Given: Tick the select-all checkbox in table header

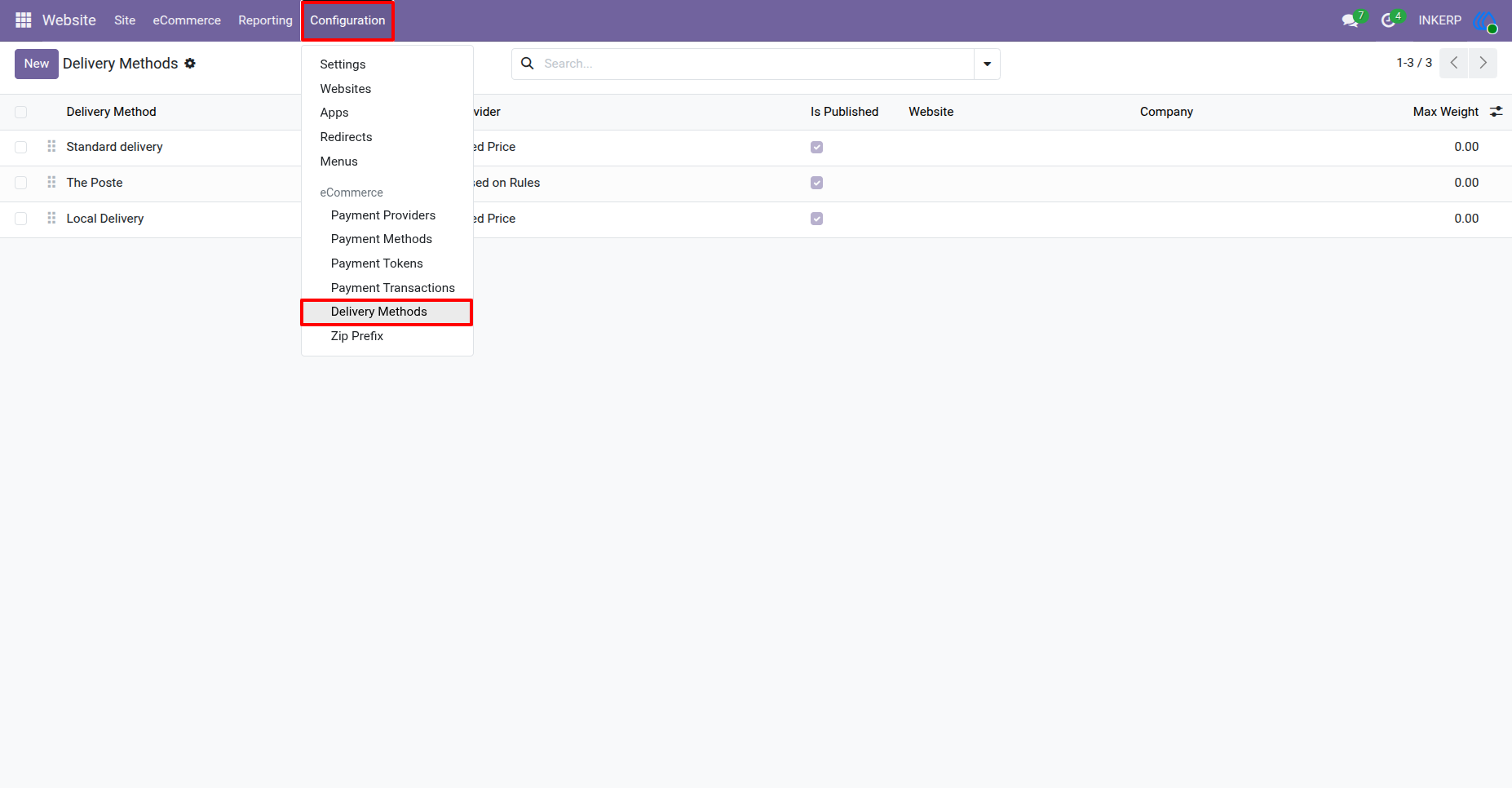Looking at the screenshot, I should tap(21, 113).
